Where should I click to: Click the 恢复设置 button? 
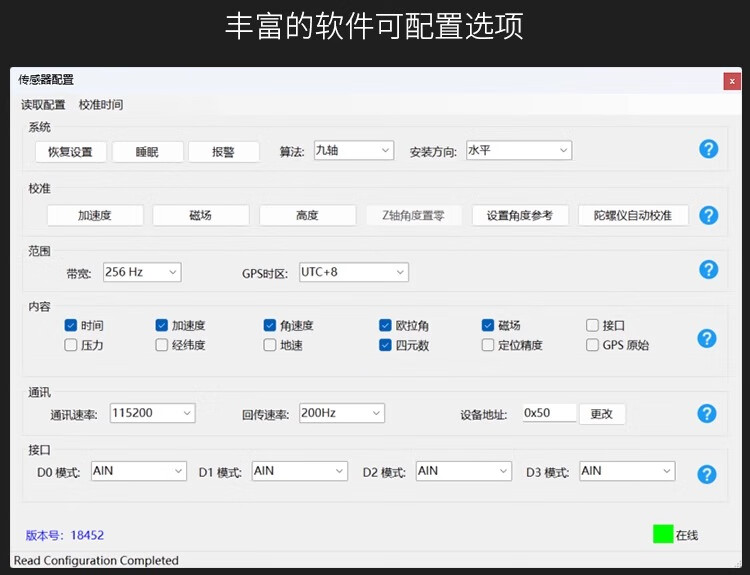(x=69, y=152)
